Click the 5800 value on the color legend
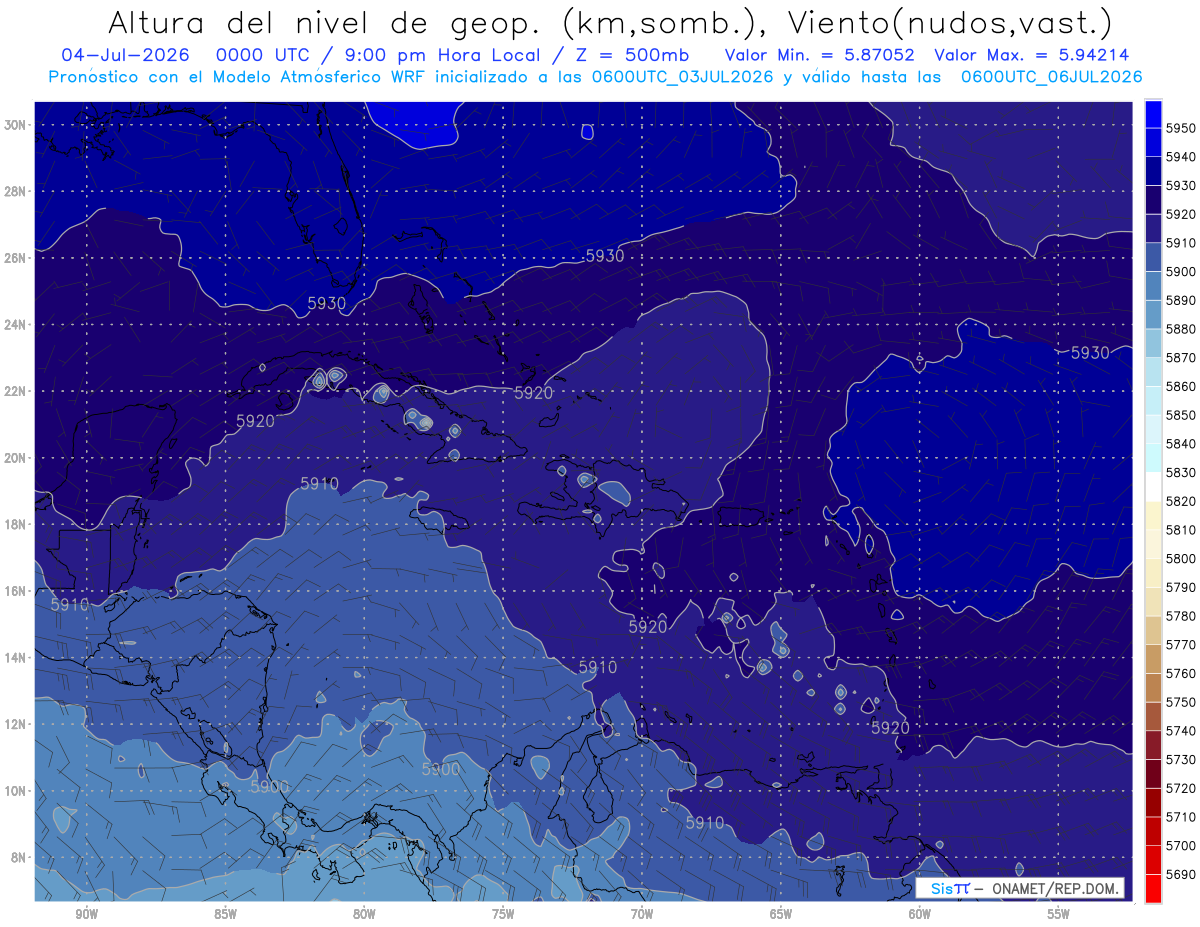The height and width of the screenshot is (927, 1200). [1180, 558]
